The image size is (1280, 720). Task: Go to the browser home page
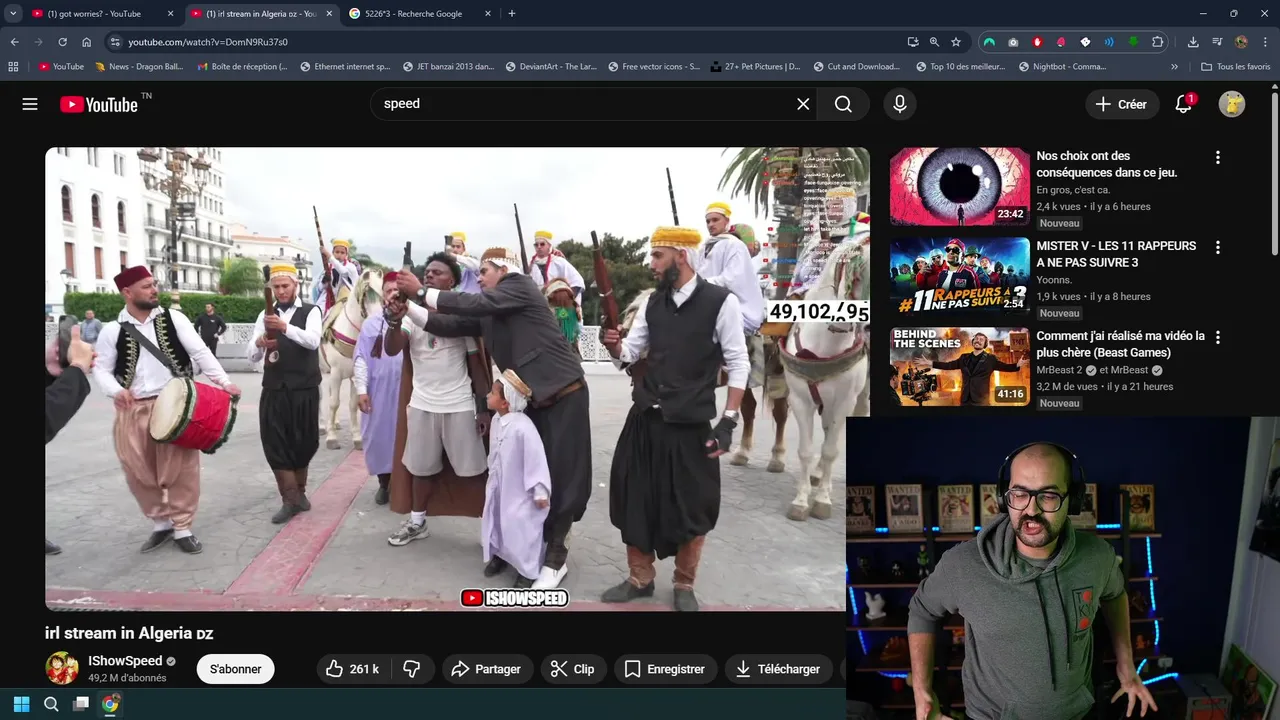(87, 42)
